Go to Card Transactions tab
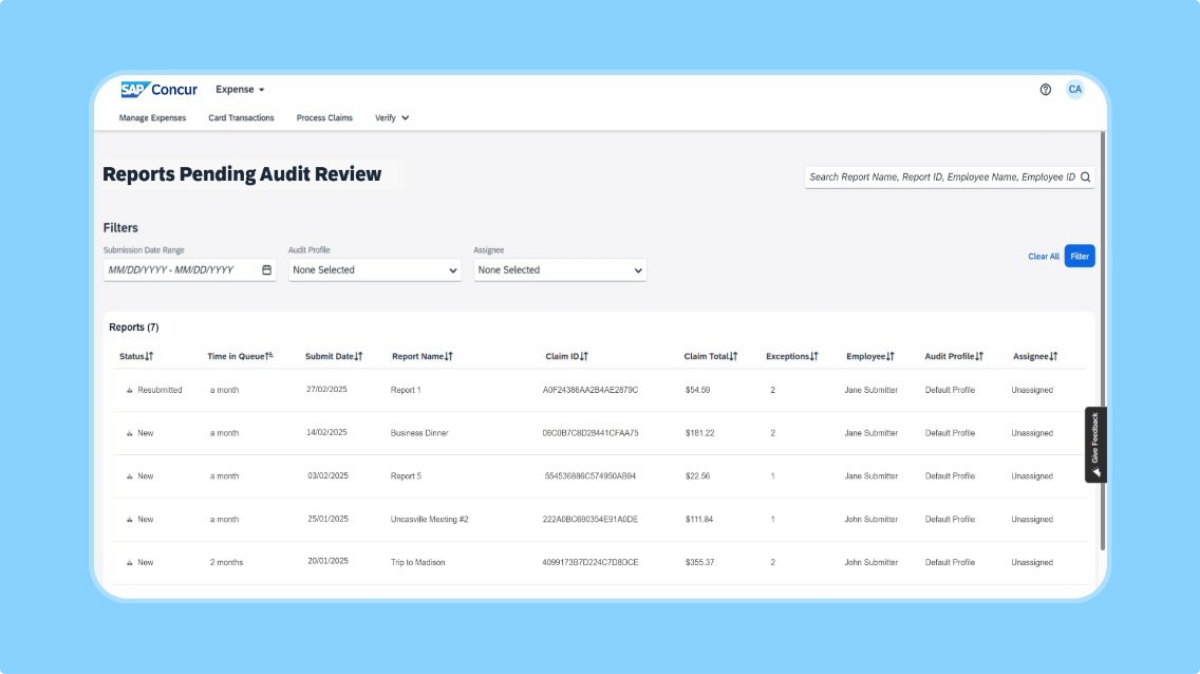Screen dimensions: 1200x674 (x=241, y=118)
